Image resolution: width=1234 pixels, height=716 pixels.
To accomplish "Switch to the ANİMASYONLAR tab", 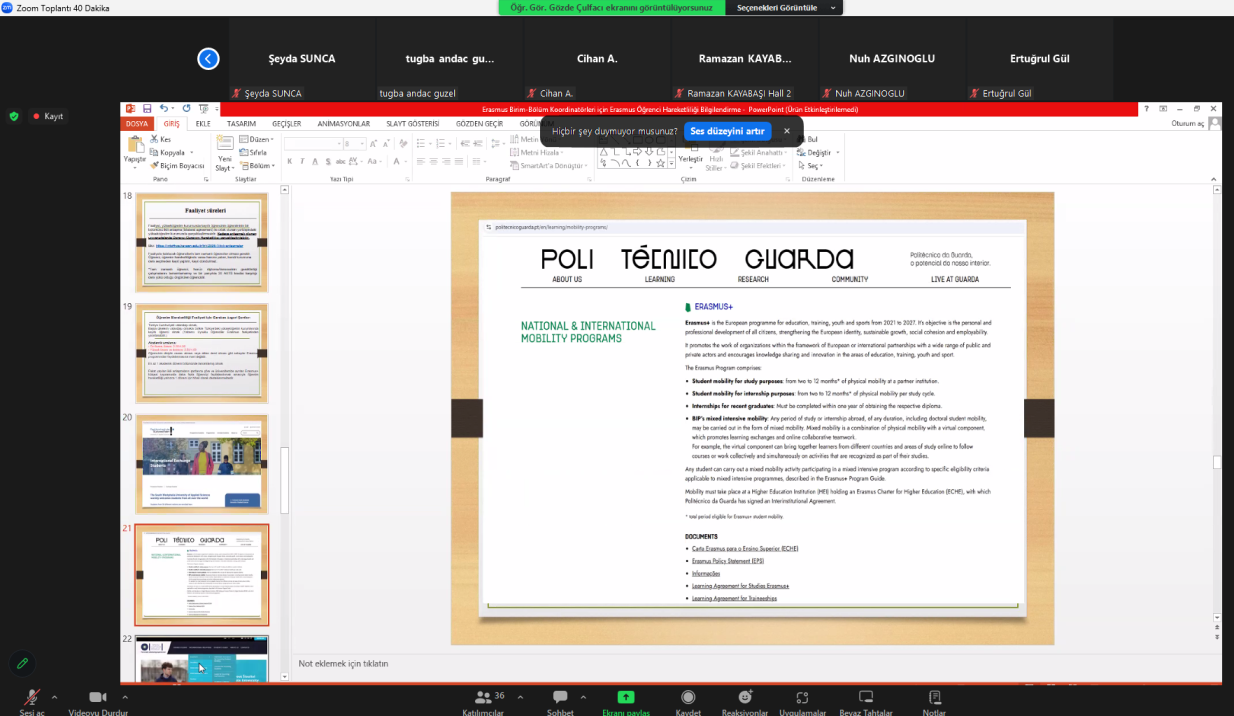I will (x=344, y=123).
